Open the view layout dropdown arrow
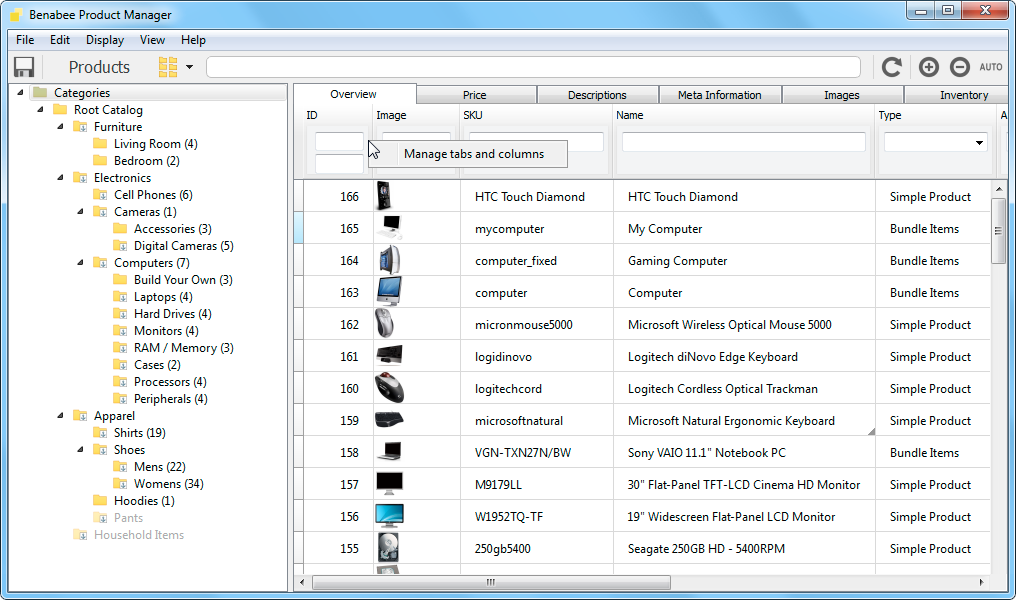1016x600 pixels. 189,67
